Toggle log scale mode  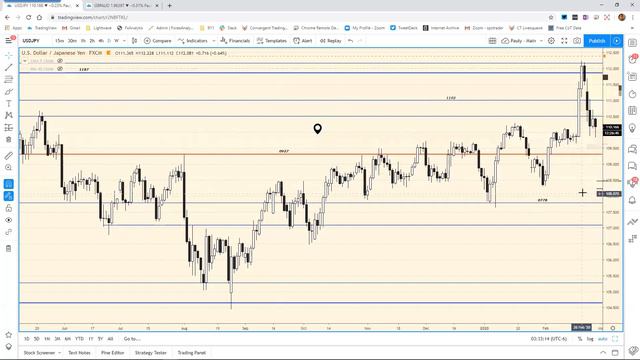coord(590,339)
